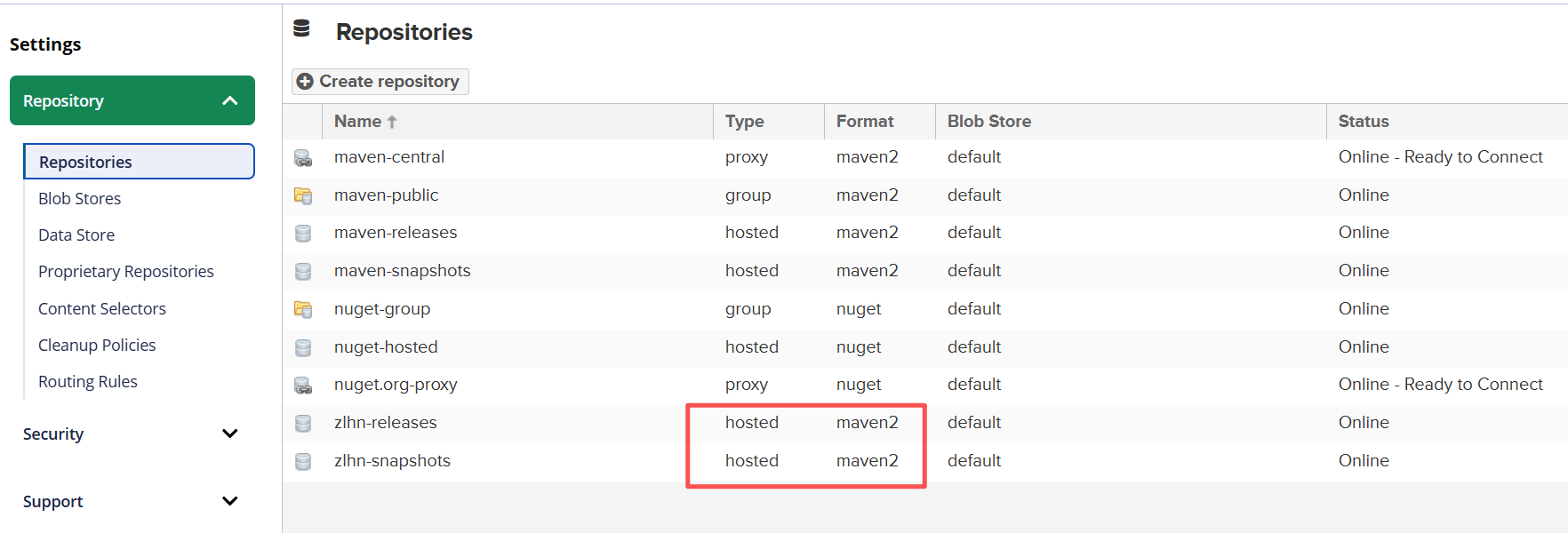Expand the Security section
The width and height of the screenshot is (1568, 533).
point(229,434)
